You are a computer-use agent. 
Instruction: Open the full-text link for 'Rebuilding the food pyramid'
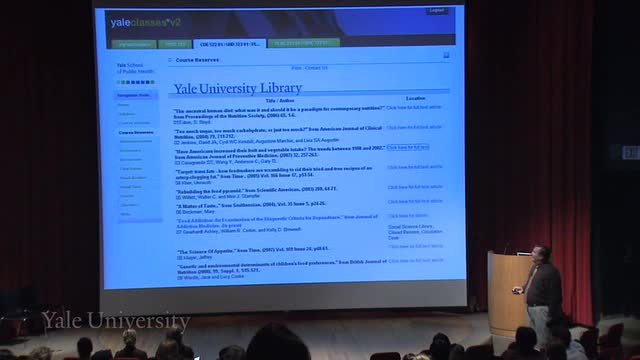(x=415, y=187)
